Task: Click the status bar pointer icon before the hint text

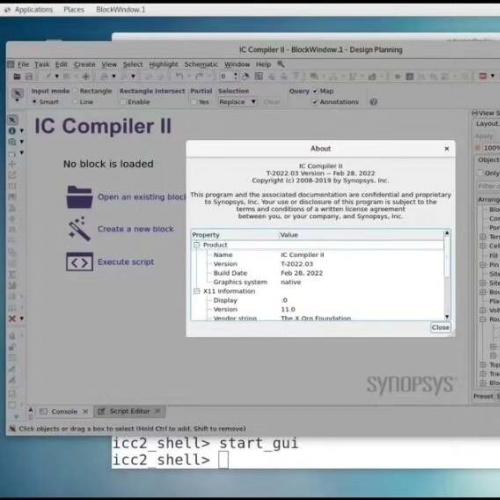Action: [12, 429]
